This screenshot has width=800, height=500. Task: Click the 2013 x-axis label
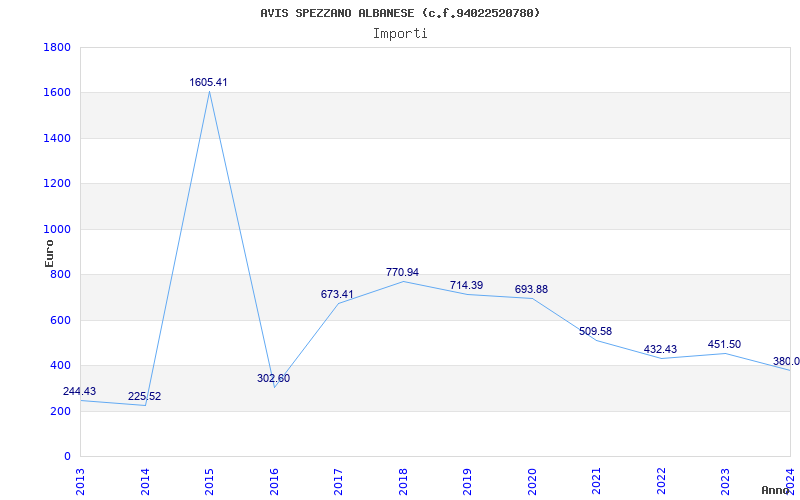coord(81,481)
